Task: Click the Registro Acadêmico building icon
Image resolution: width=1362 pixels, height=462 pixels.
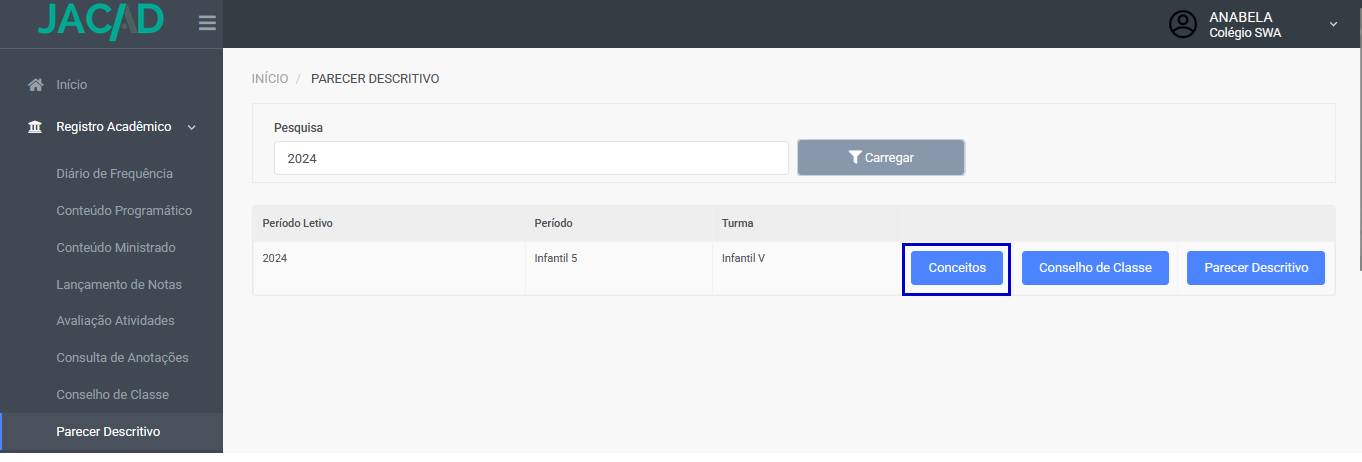Action: (x=35, y=127)
